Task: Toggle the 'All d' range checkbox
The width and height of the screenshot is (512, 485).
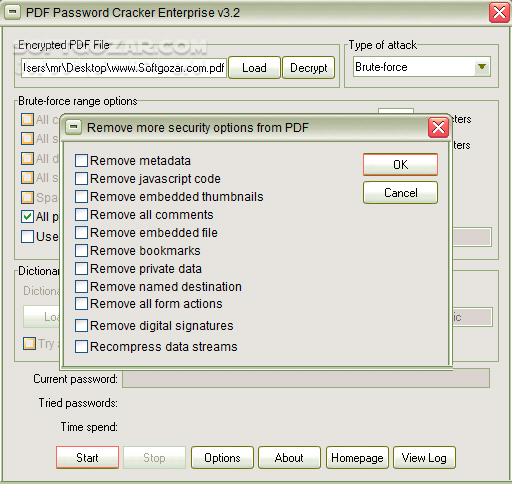Action: coord(27,158)
